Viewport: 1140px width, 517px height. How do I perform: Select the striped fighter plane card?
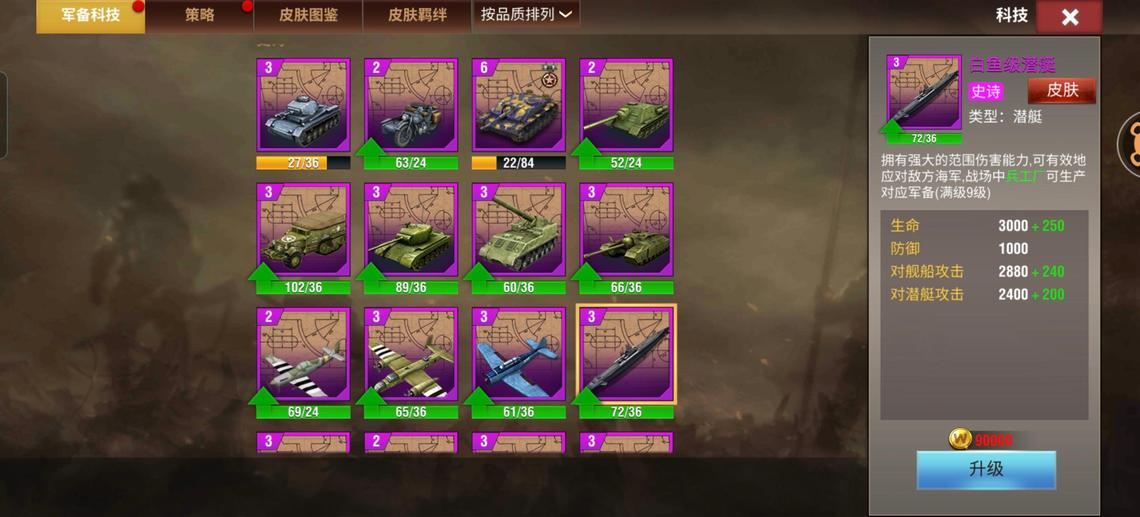[303, 354]
